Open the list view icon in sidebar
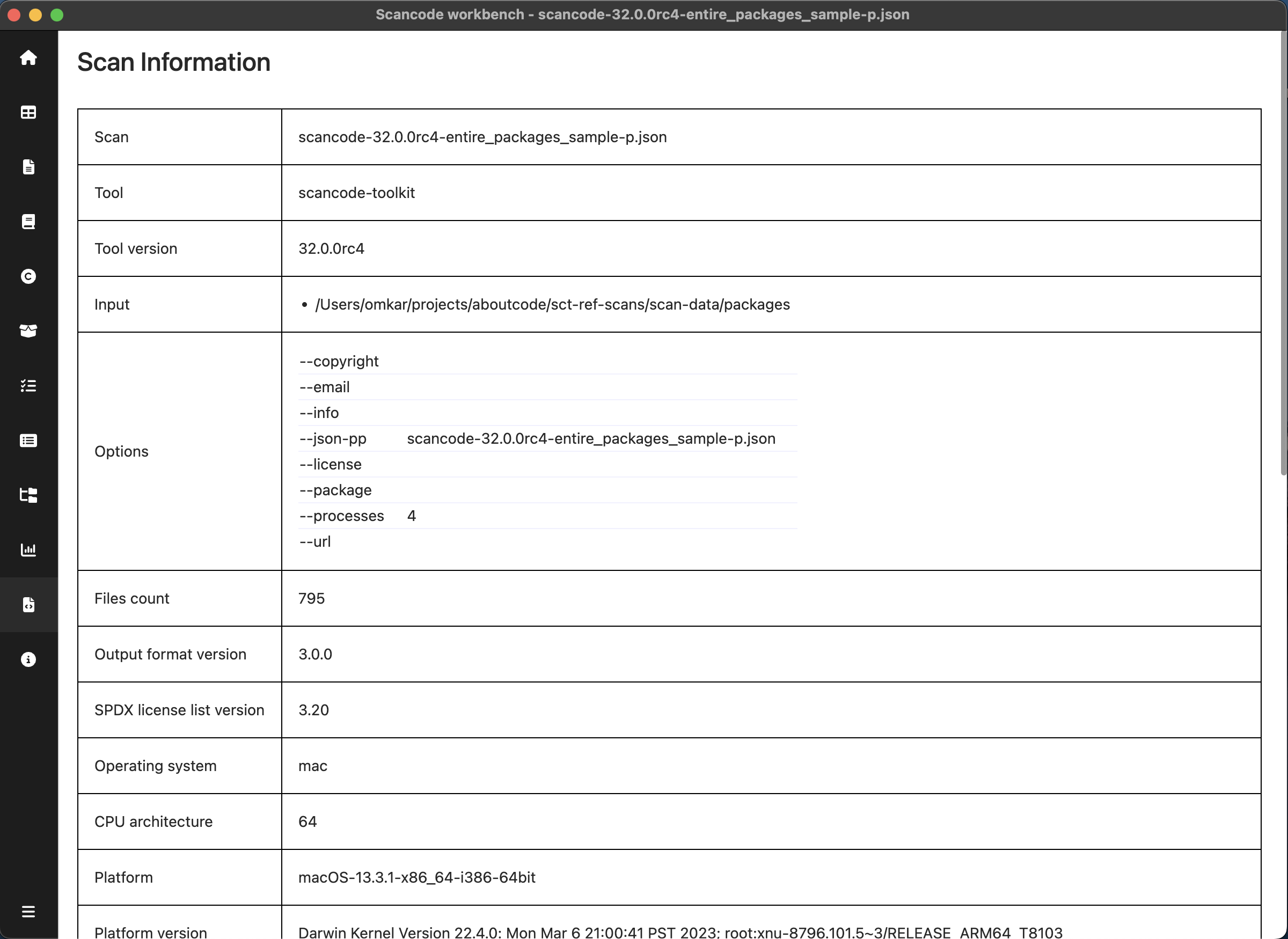Viewport: 1288px width, 939px height. [x=28, y=441]
